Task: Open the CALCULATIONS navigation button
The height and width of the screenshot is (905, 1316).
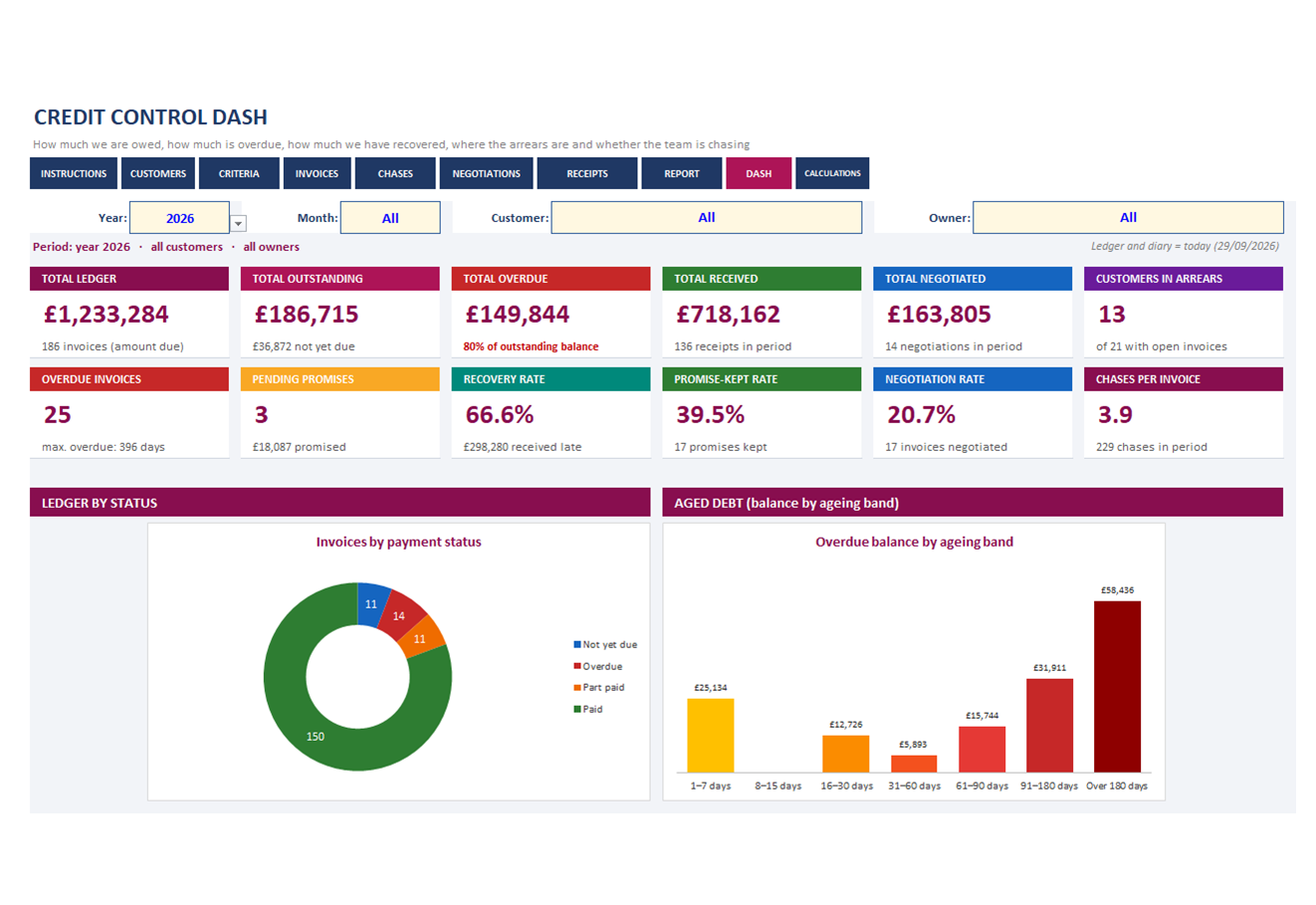Action: pos(832,173)
